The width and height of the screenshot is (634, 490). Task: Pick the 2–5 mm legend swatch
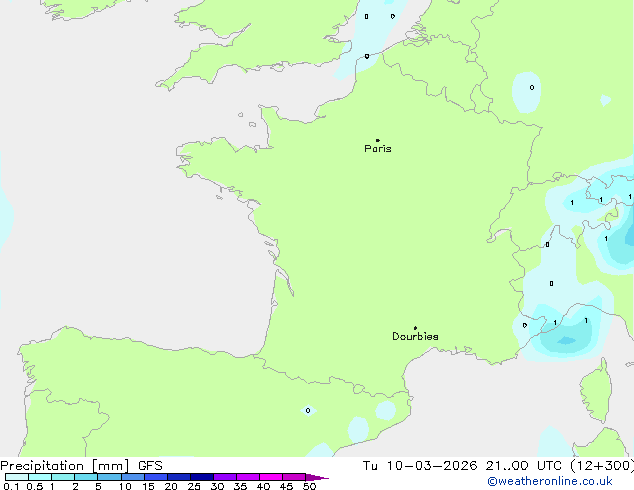pyautogui.click(x=86, y=477)
